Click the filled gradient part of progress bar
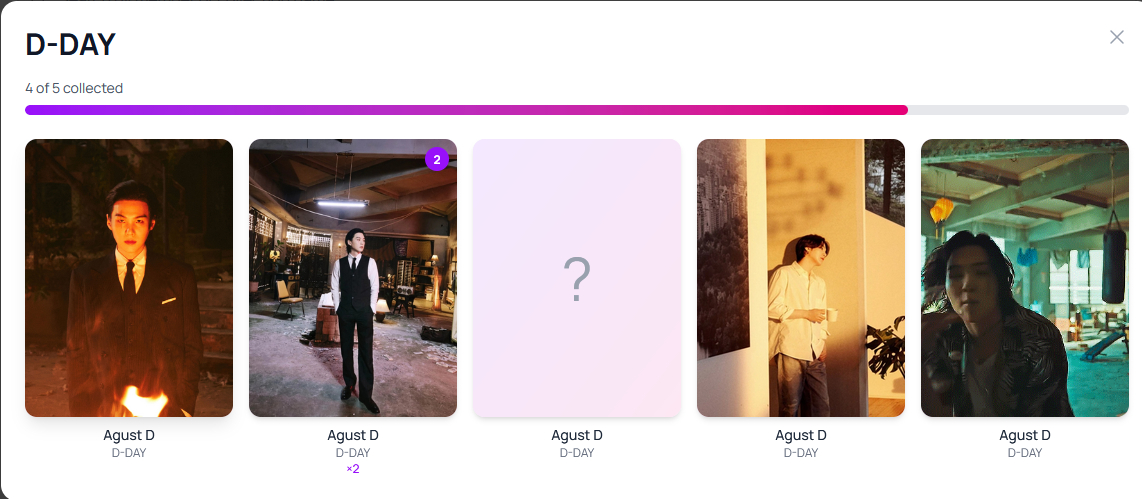This screenshot has width=1142, height=499. (x=466, y=110)
